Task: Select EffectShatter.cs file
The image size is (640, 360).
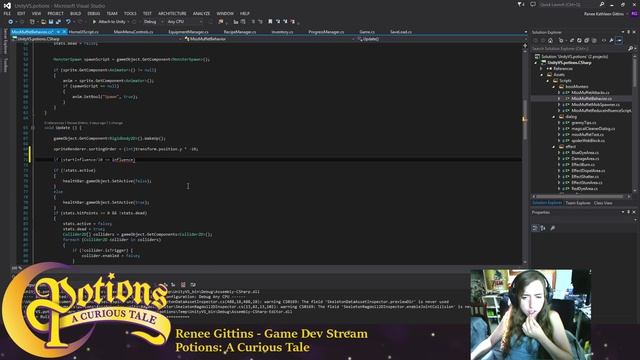Action: click(585, 176)
